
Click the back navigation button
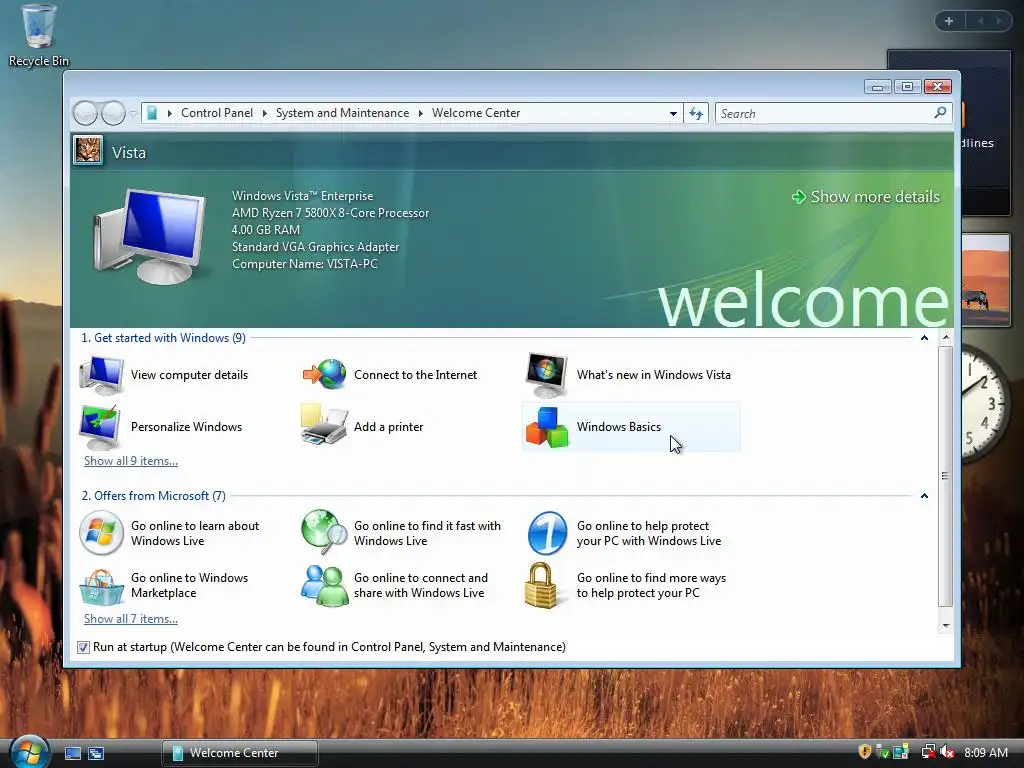point(85,114)
